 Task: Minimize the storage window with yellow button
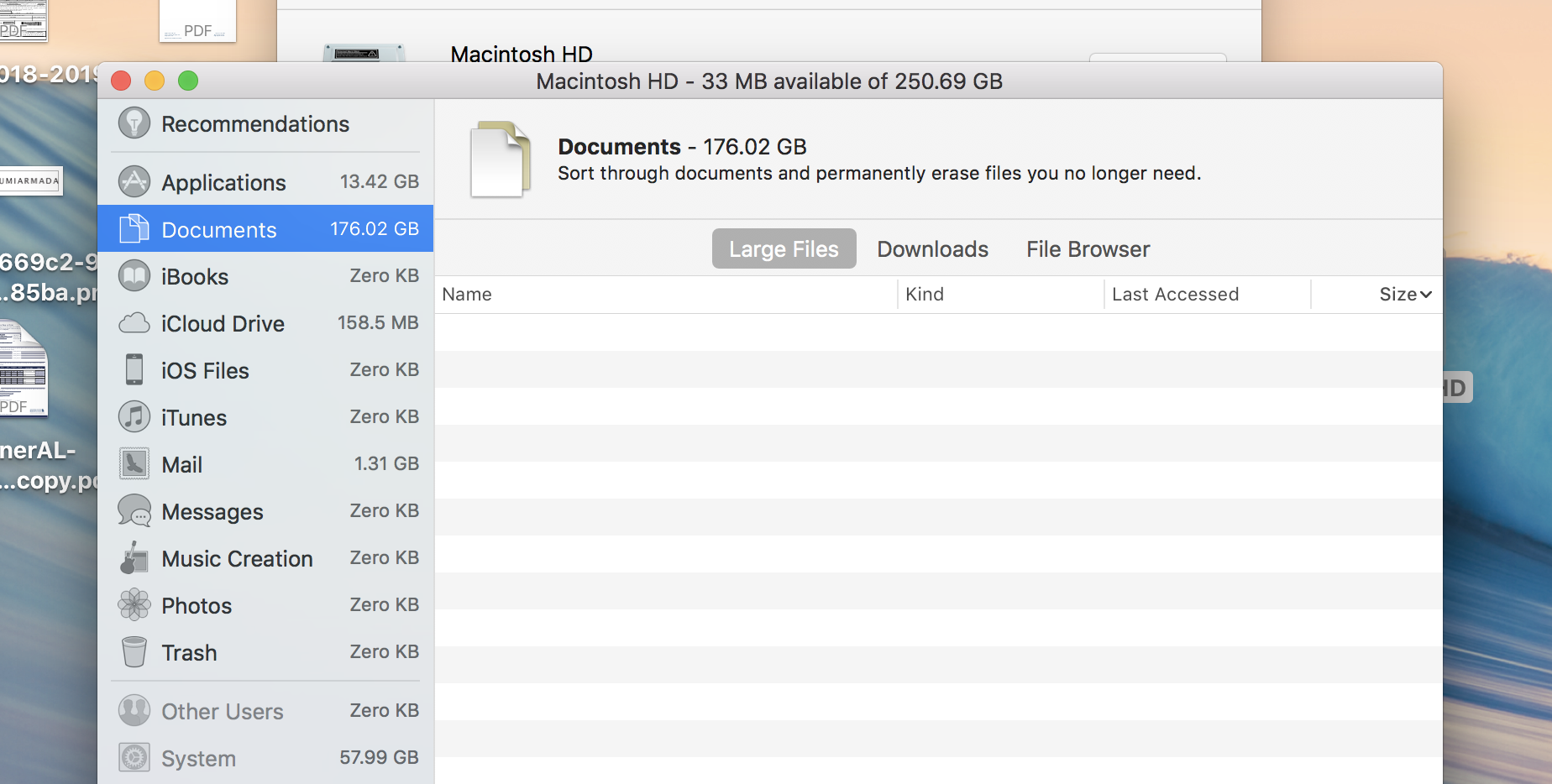[155, 81]
